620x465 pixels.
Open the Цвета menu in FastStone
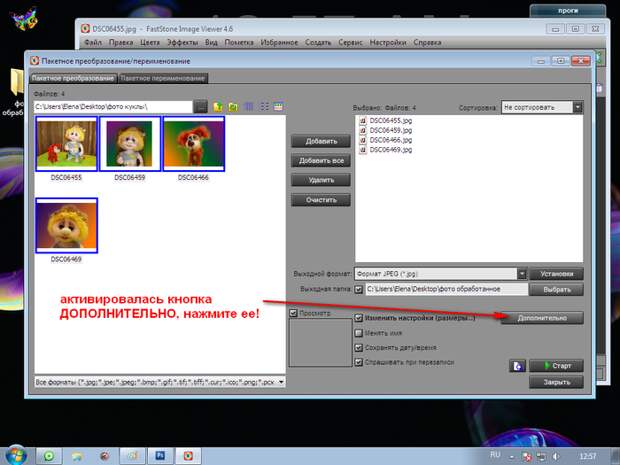(150, 42)
